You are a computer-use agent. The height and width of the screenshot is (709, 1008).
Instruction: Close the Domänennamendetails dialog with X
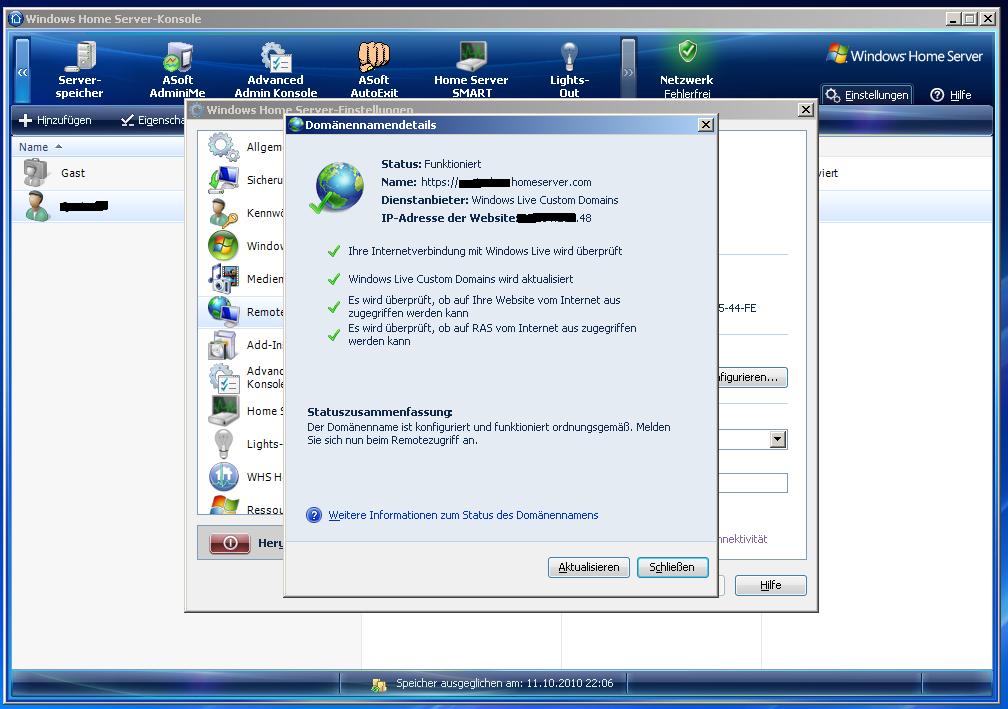(706, 125)
